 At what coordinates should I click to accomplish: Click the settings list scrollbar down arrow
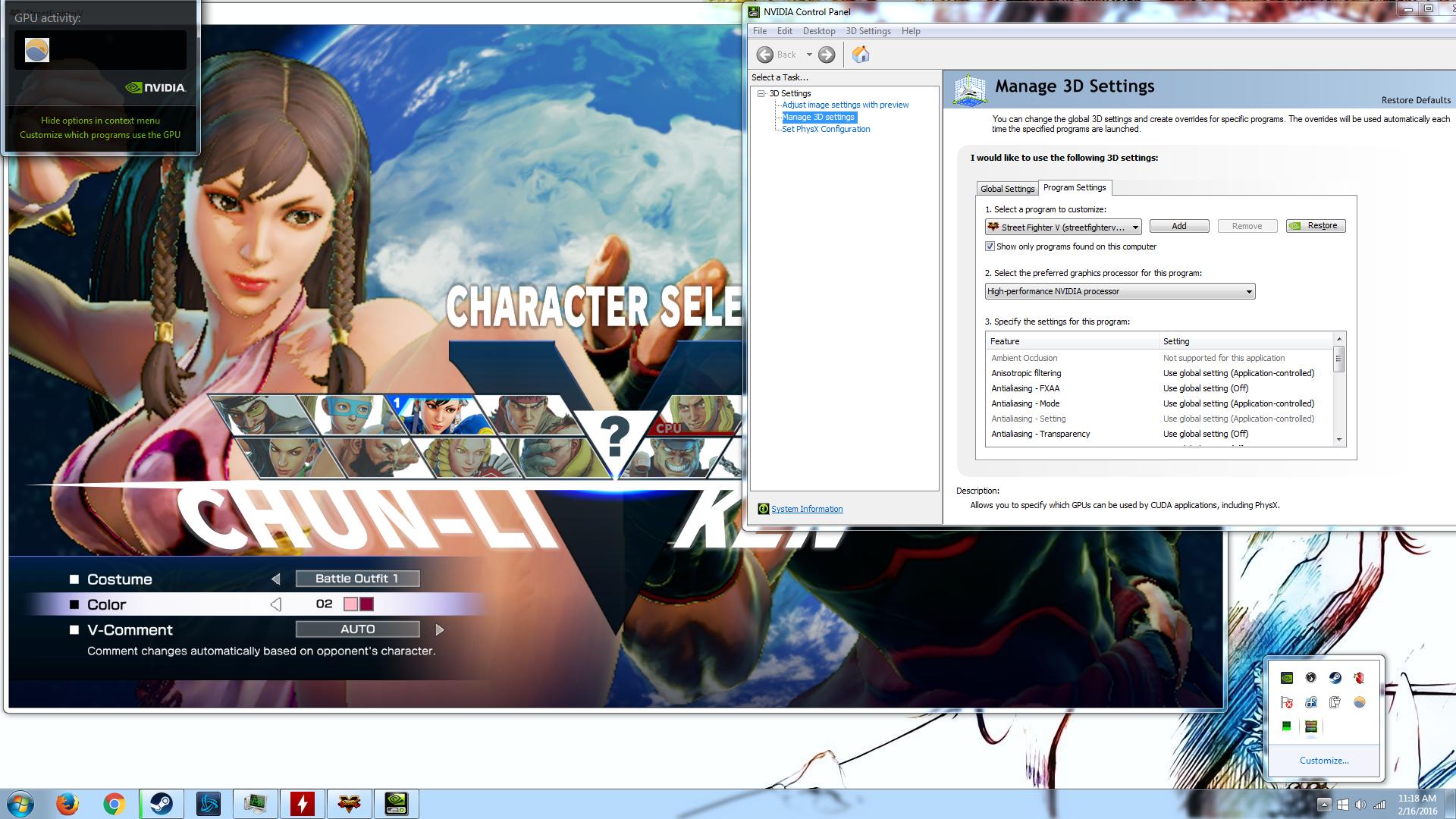(x=1339, y=440)
